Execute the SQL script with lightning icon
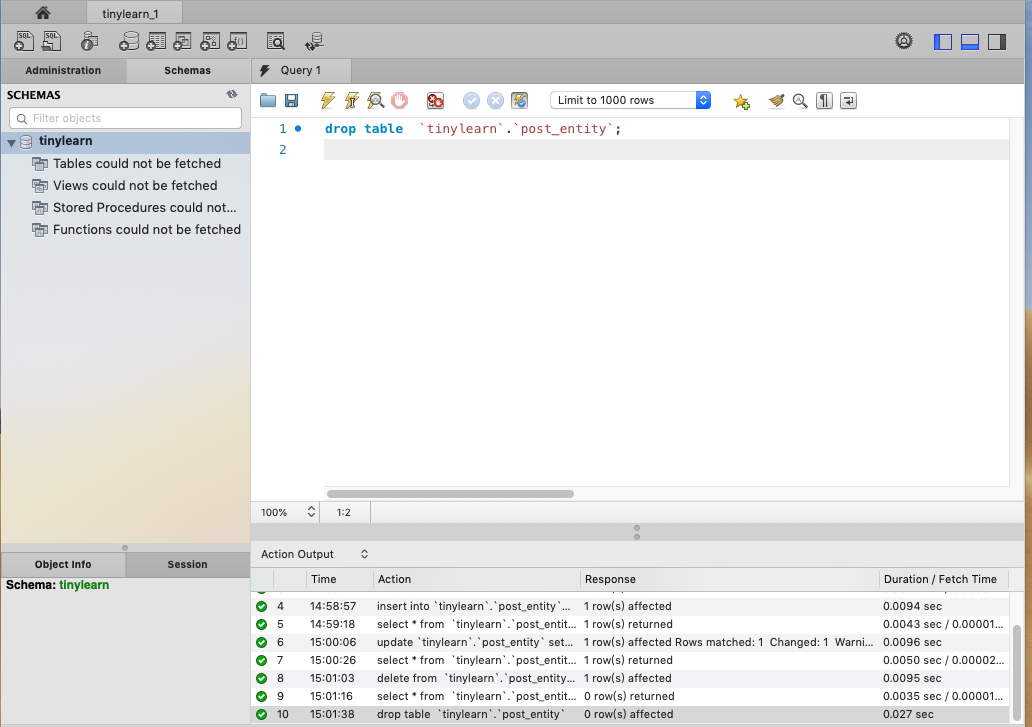Image resolution: width=1032 pixels, height=727 pixels. (327, 101)
